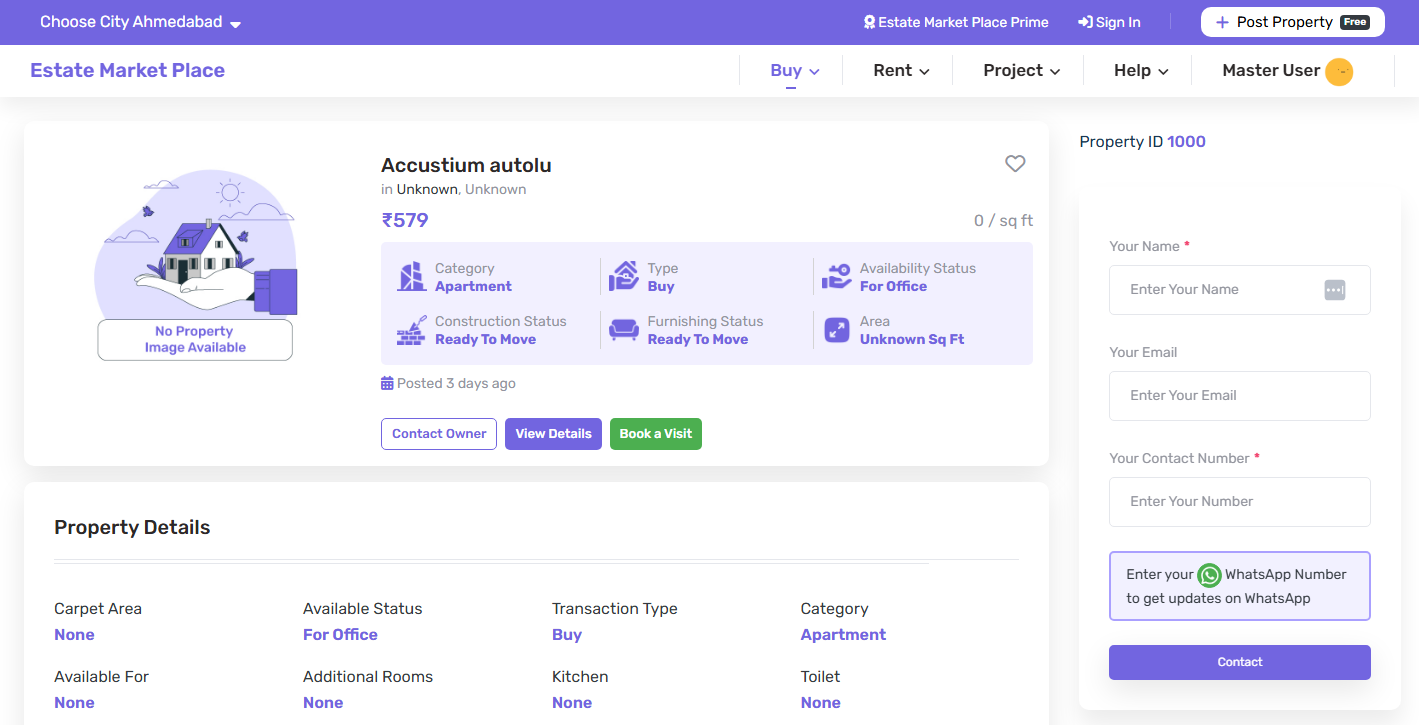Open the Help menu
Viewport: 1419px width, 725px height.
point(1140,71)
